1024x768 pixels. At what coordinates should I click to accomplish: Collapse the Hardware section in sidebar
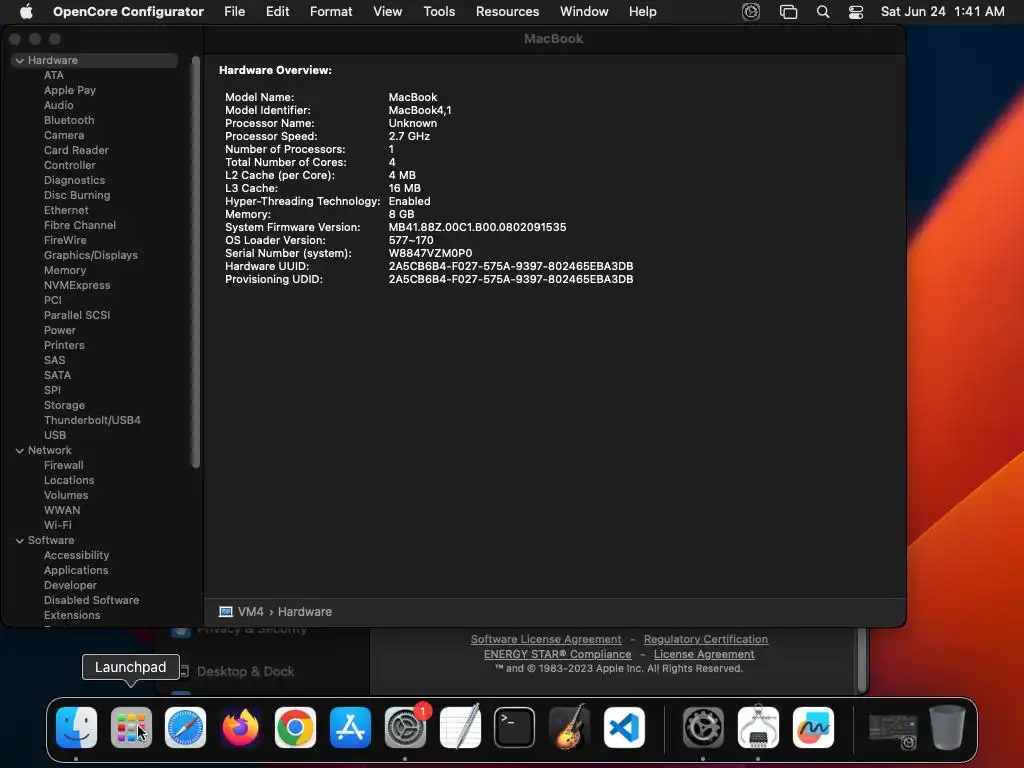point(20,60)
